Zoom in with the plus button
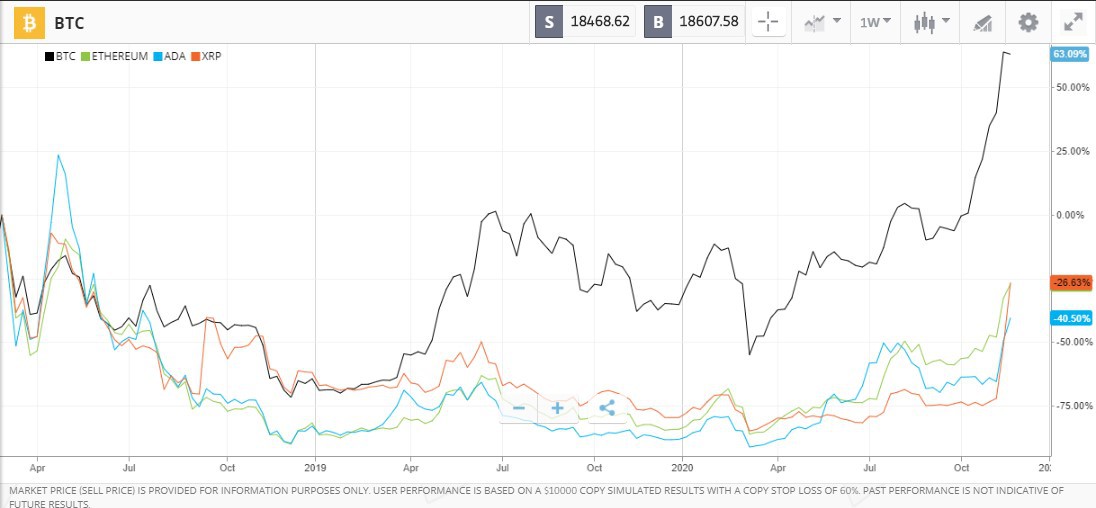This screenshot has height=508, width=1096. click(x=557, y=407)
